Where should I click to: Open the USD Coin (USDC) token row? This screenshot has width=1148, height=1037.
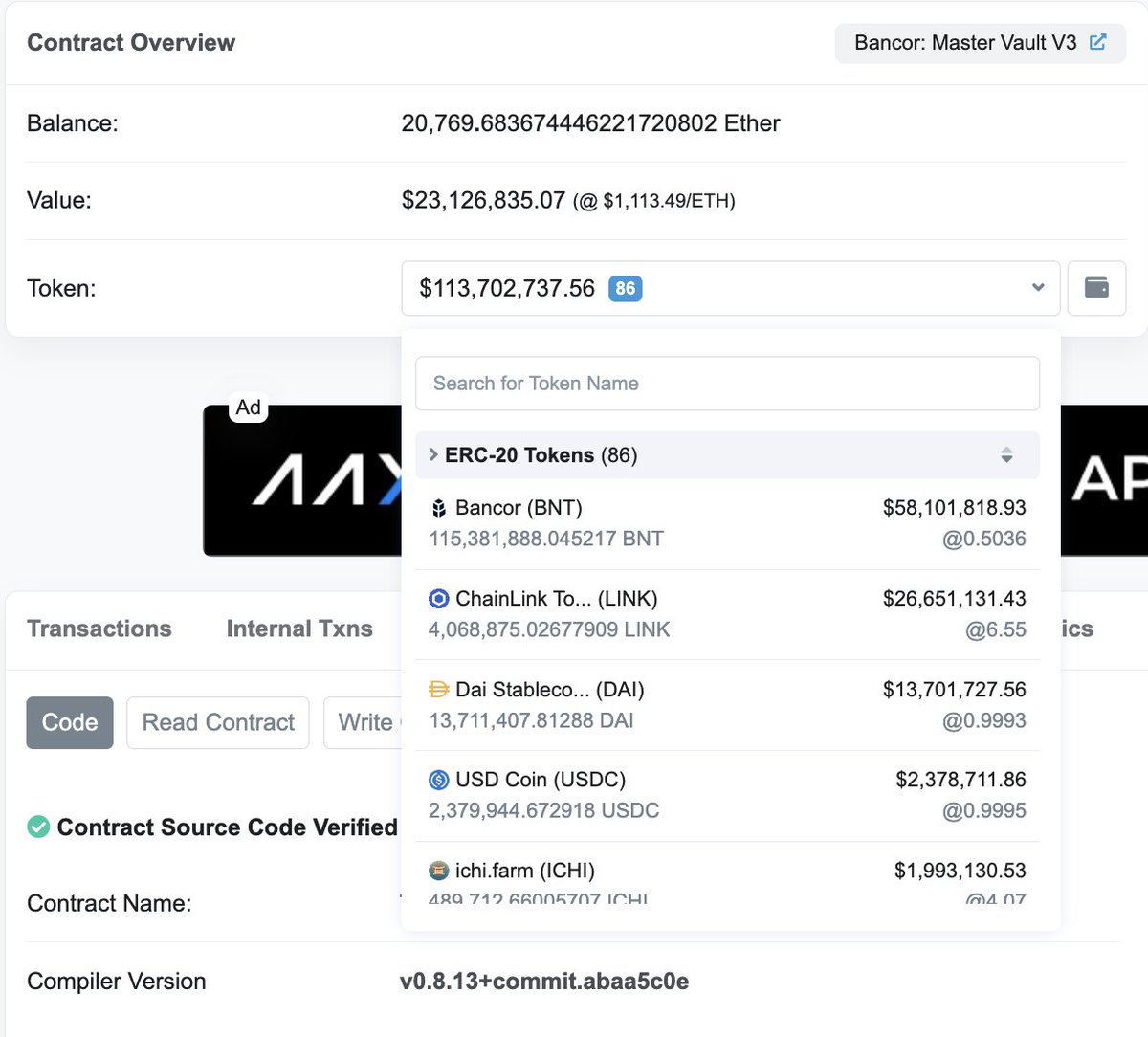727,795
